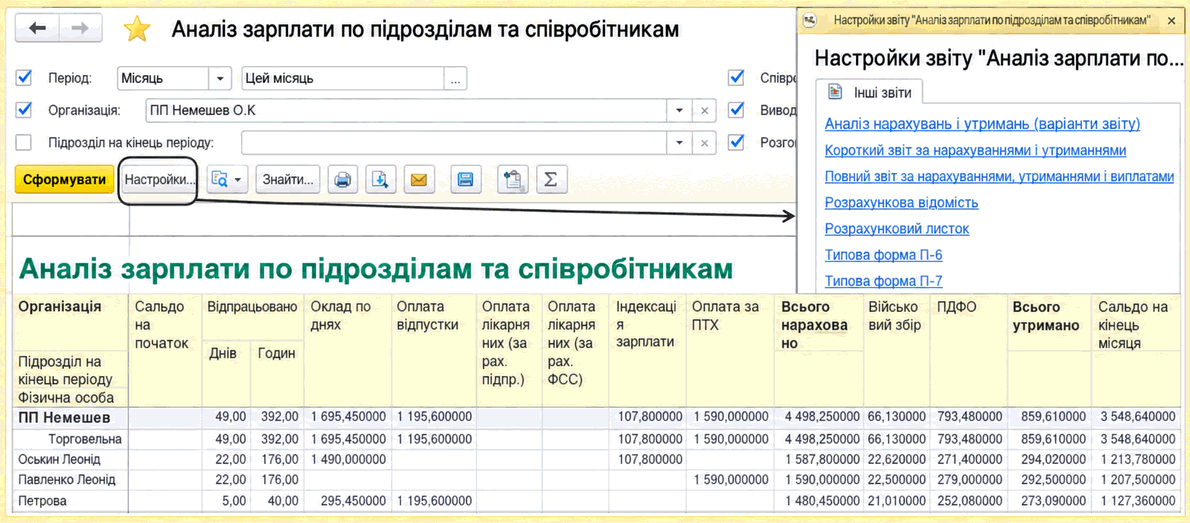Click the Сформувати button
Viewport: 1190px width, 523px height.
pos(65,180)
